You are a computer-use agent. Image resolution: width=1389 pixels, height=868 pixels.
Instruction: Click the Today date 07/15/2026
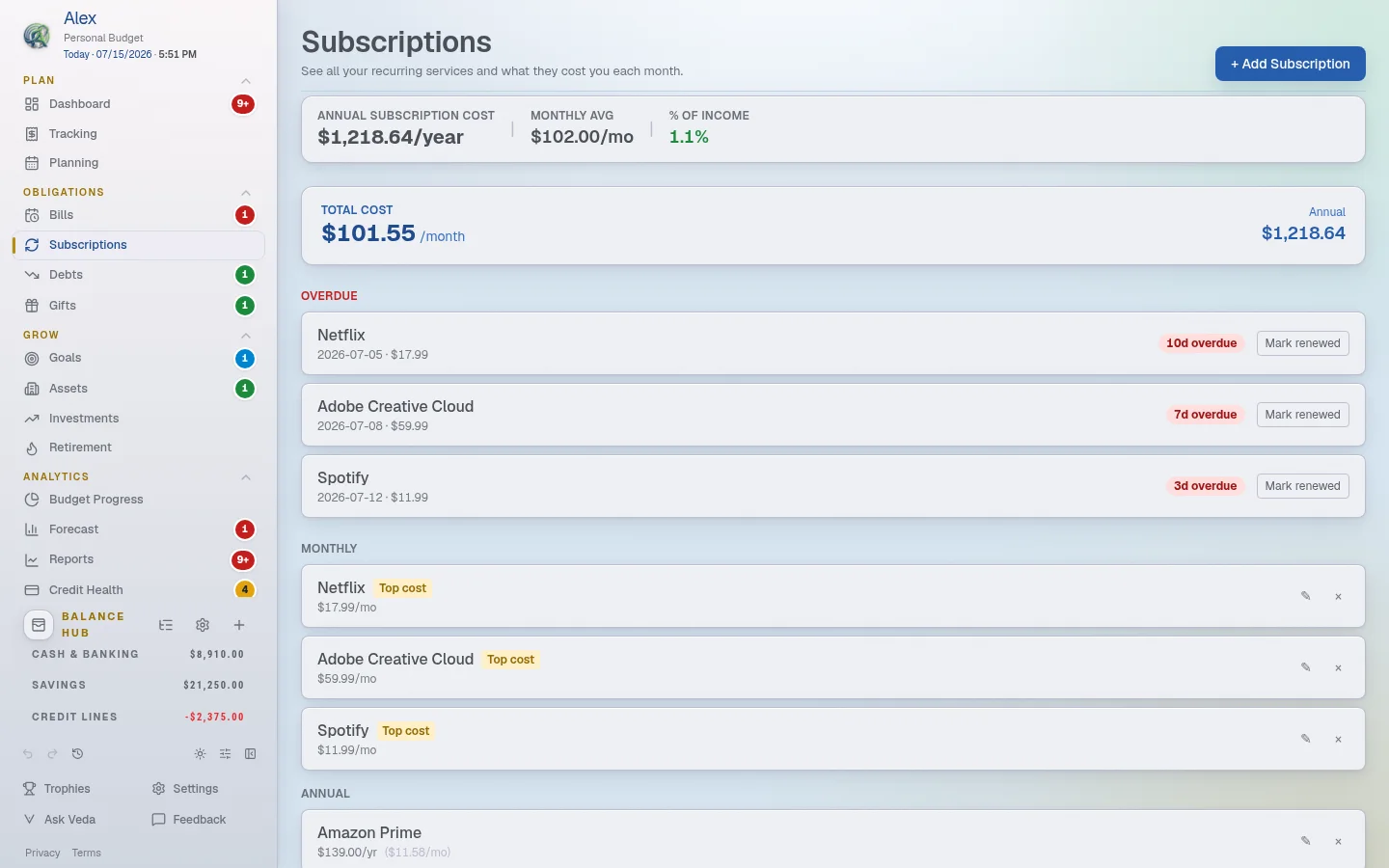[107, 55]
